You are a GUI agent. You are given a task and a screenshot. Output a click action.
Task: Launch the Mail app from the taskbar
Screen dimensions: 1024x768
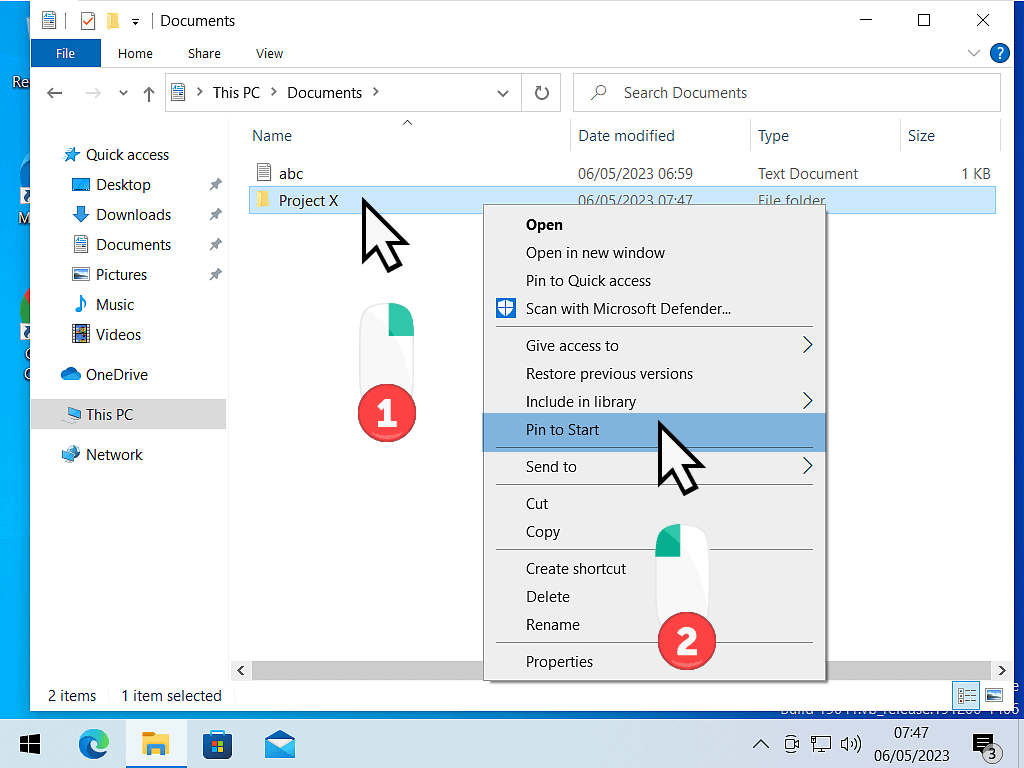pos(279,744)
